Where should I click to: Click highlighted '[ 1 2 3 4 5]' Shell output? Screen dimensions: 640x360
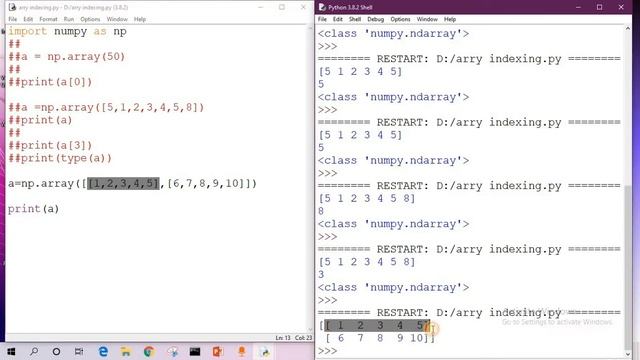pos(377,325)
